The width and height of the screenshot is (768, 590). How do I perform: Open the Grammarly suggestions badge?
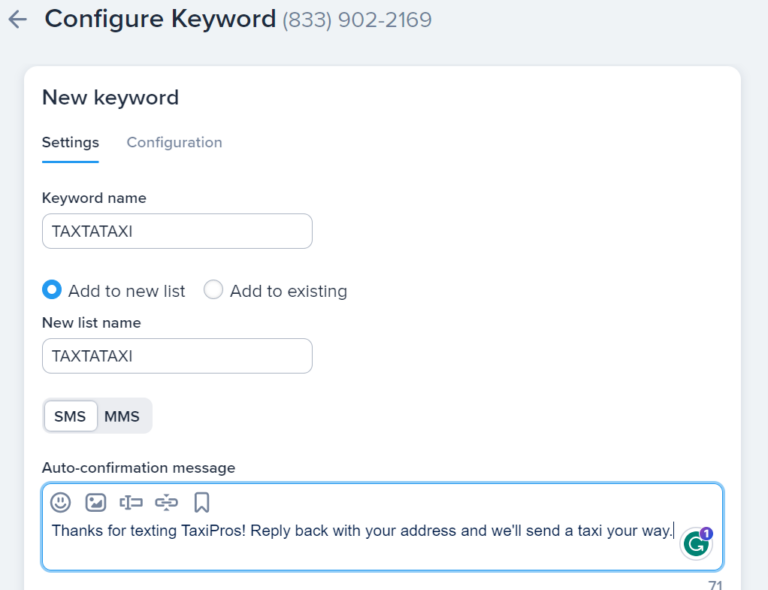(x=696, y=543)
